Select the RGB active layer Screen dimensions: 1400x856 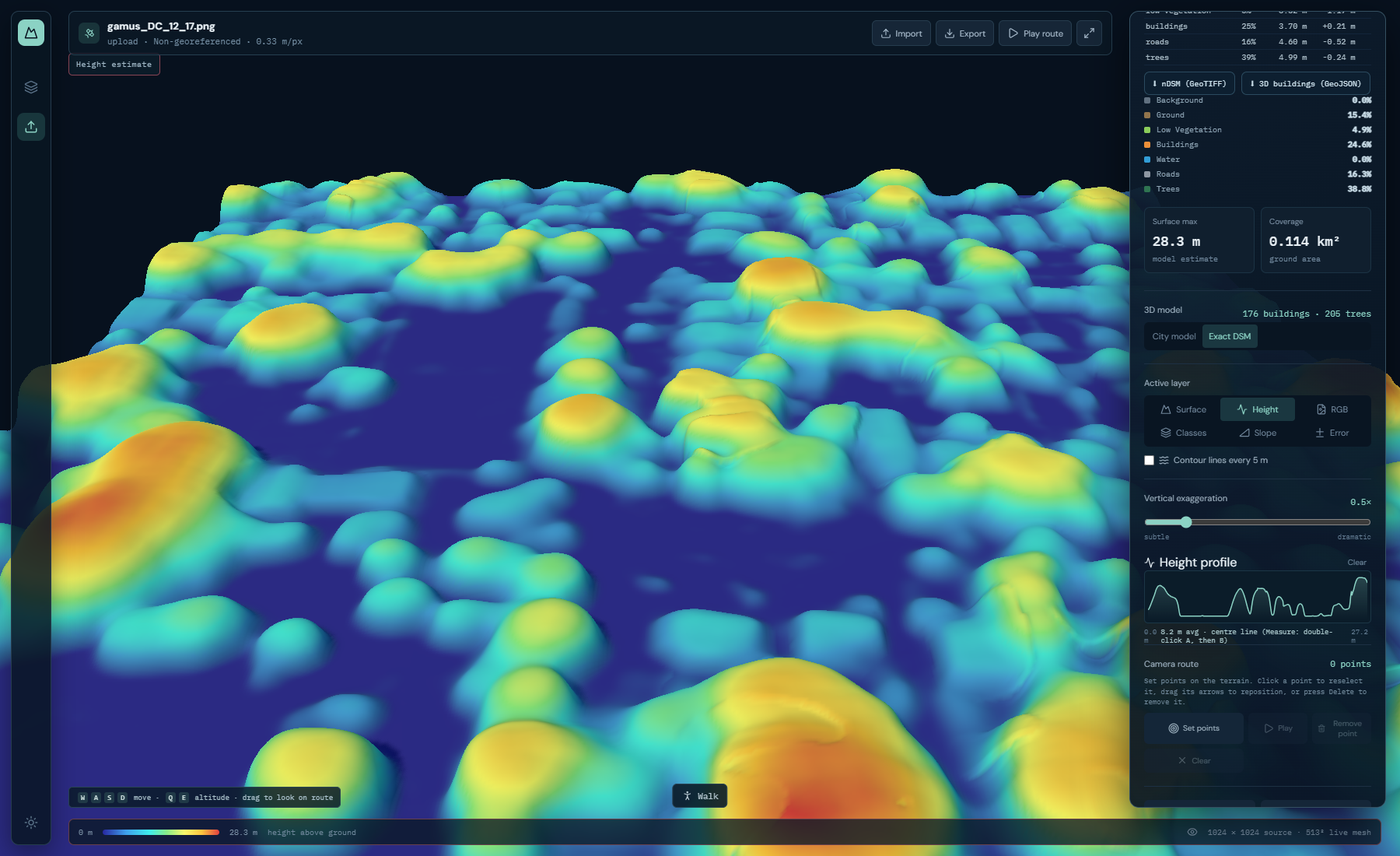(x=1332, y=409)
